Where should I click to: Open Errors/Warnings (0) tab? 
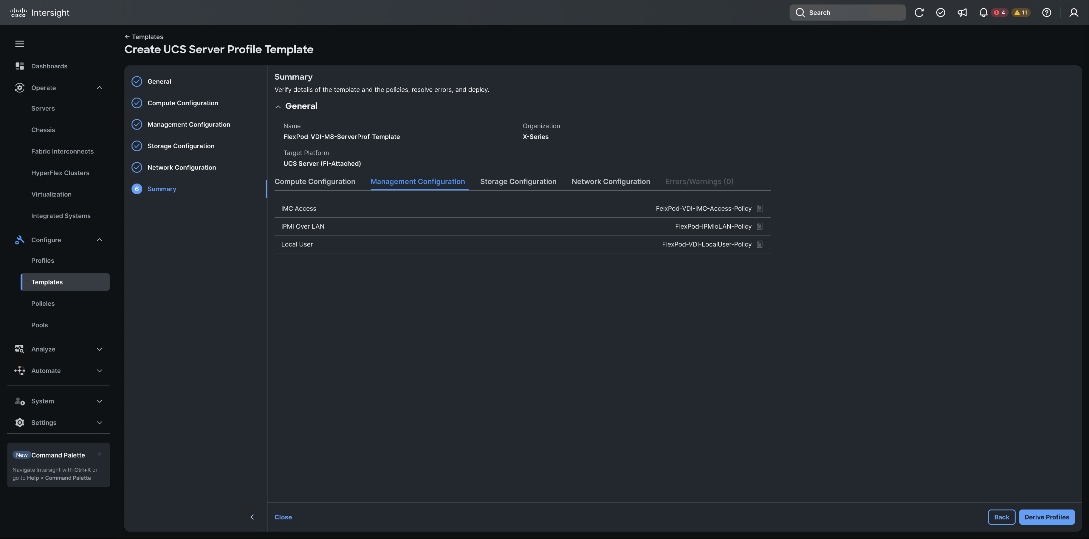tap(699, 181)
